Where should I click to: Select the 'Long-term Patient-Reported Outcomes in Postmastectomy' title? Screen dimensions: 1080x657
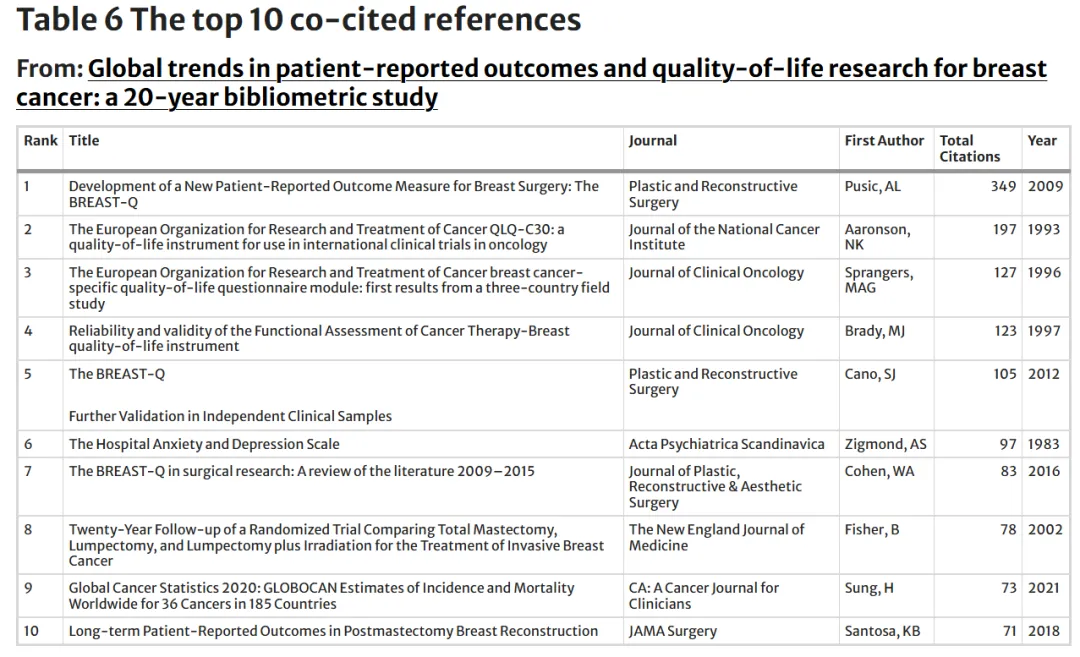(x=333, y=631)
